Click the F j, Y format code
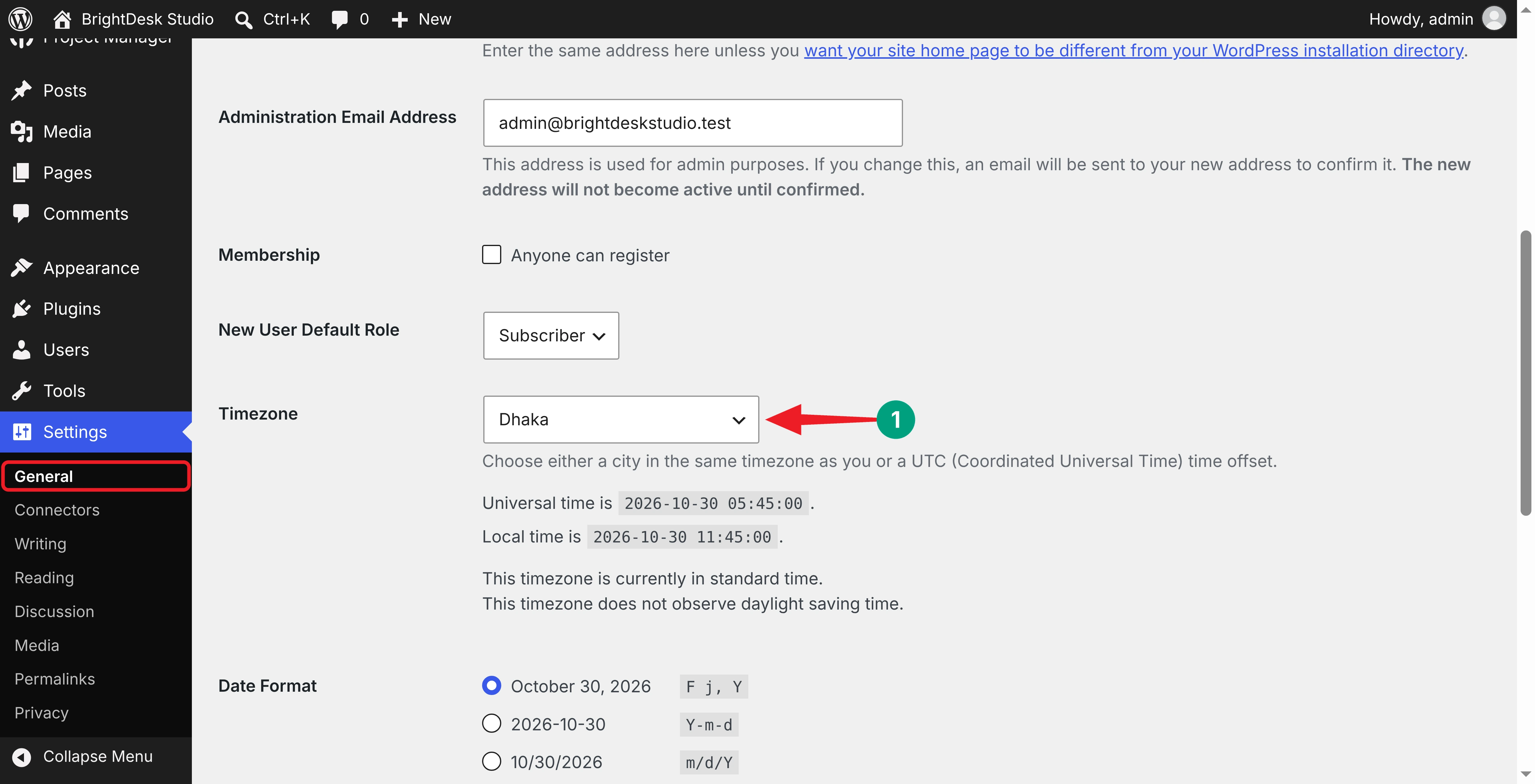 pos(714,687)
